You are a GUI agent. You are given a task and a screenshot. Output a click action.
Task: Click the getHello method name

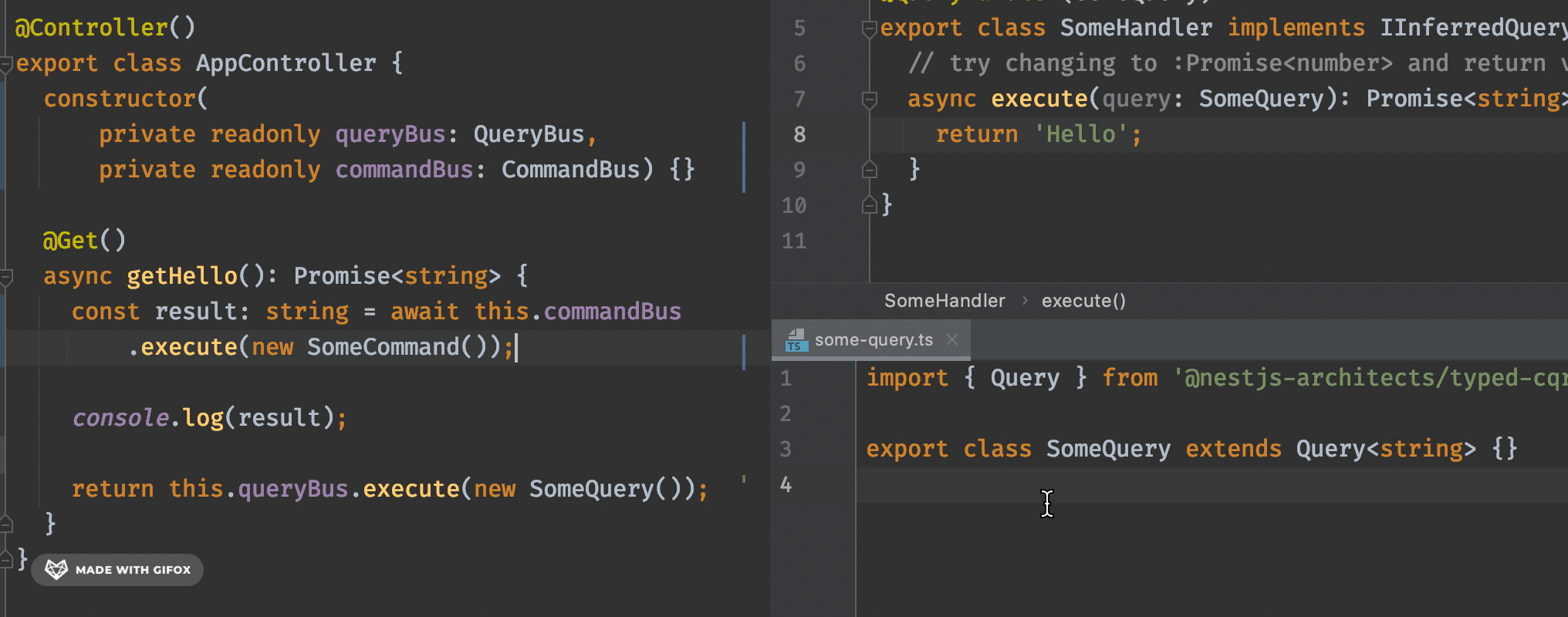coord(182,276)
